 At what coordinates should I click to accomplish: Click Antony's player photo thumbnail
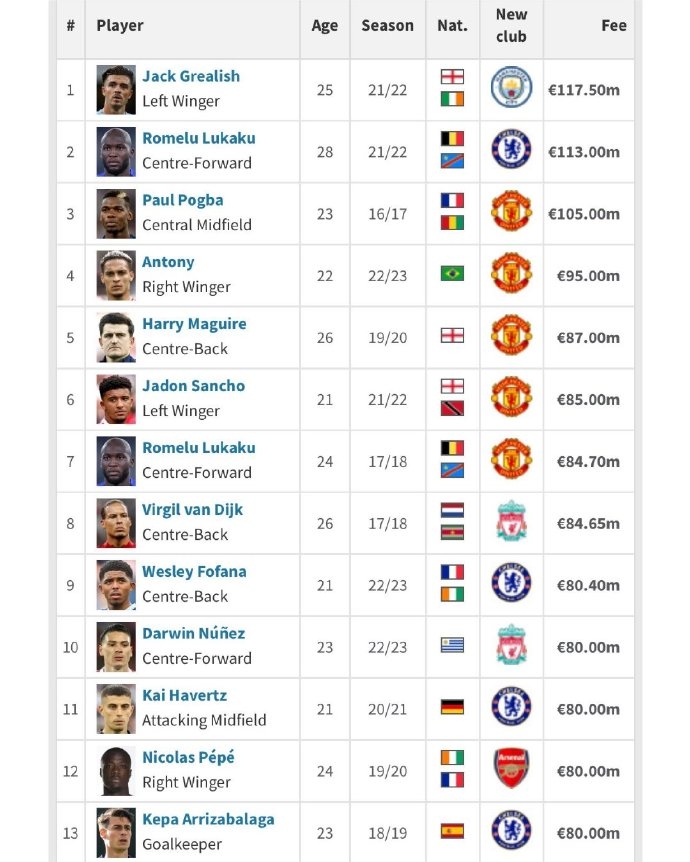click(x=116, y=275)
